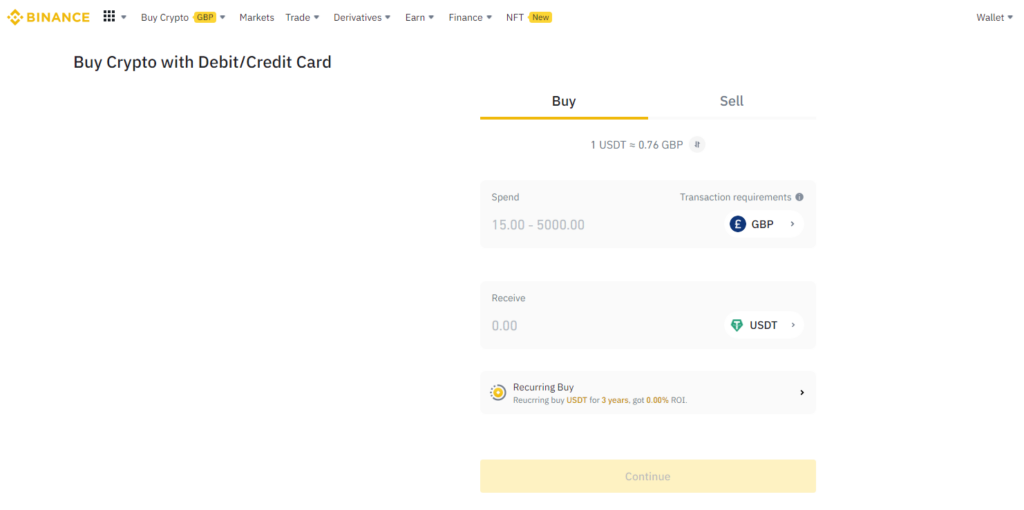Image resolution: width=1024 pixels, height=510 pixels.
Task: Expand the Recurring Buy arrow
Action: click(802, 393)
